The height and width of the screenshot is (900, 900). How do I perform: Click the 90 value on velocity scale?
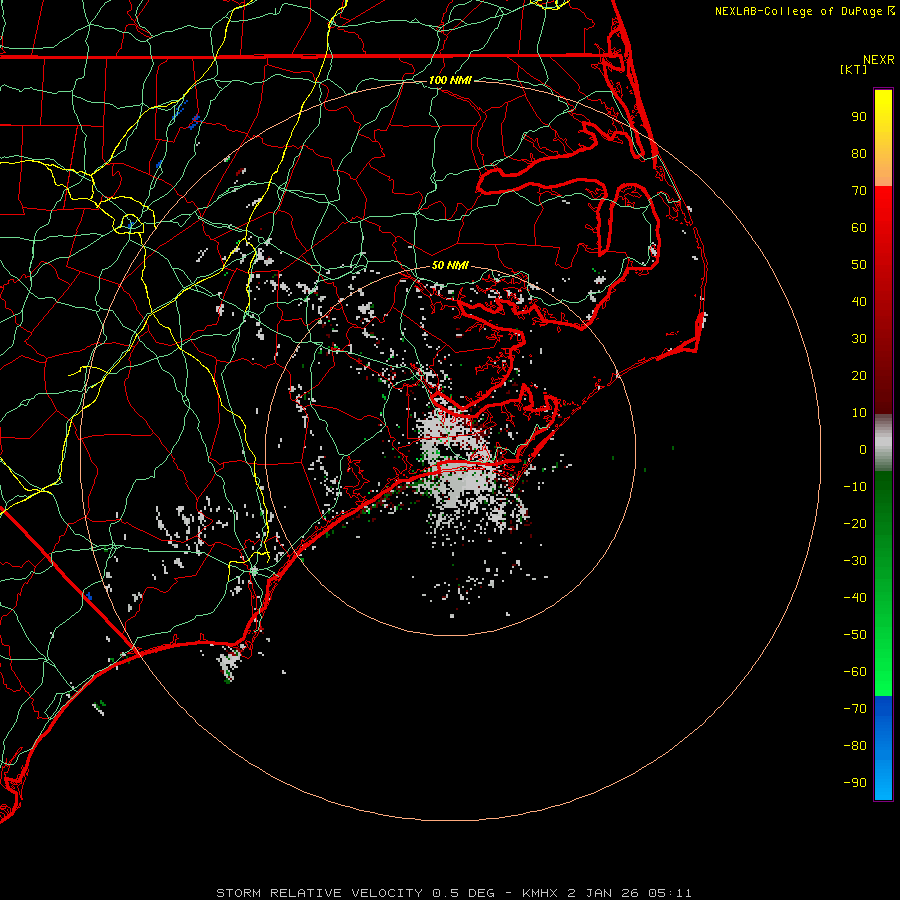[x=859, y=117]
